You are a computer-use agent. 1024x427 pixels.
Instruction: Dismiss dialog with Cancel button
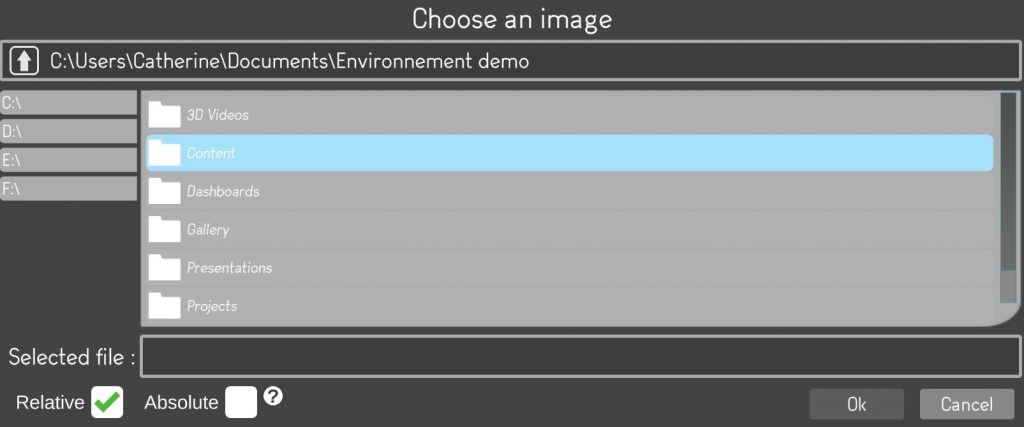coord(967,404)
